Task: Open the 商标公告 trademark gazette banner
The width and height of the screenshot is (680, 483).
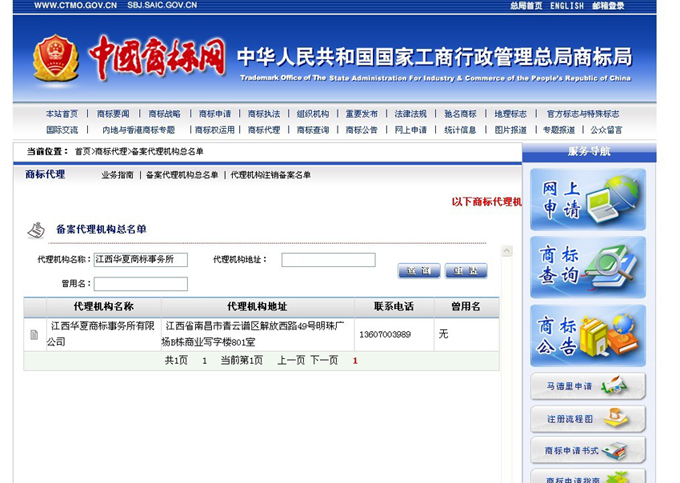Action: tap(587, 336)
